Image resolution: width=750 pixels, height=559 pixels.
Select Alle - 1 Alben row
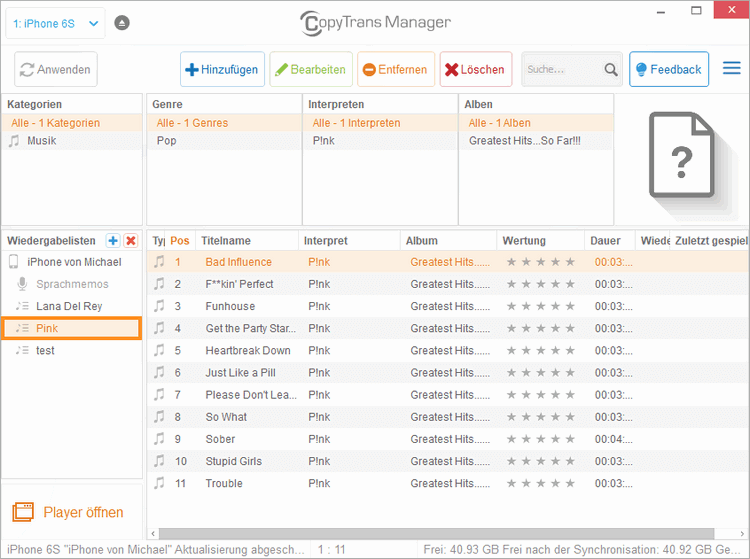536,123
